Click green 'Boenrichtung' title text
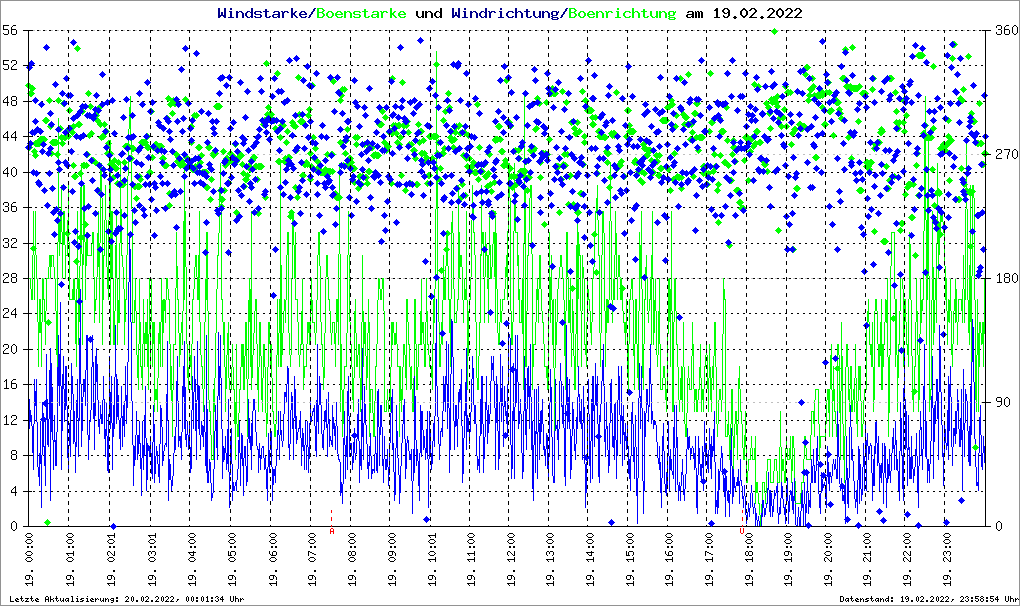Screen dimensions: 1020x606 point(622,13)
